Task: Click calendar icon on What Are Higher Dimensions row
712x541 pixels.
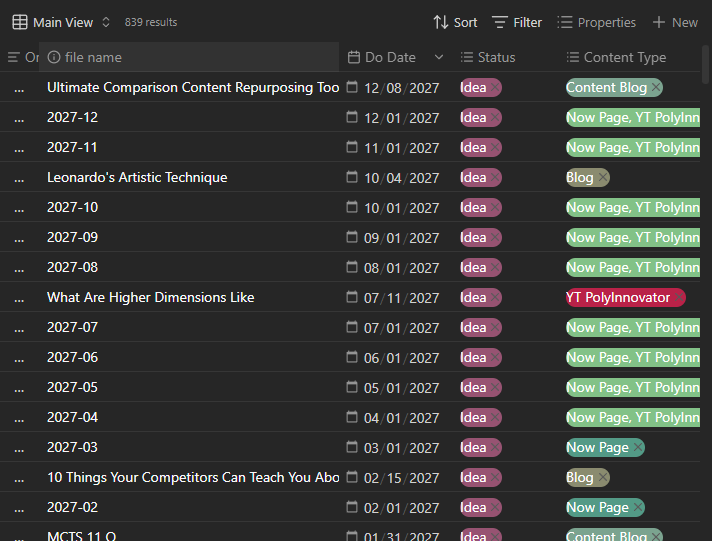Action: [352, 298]
